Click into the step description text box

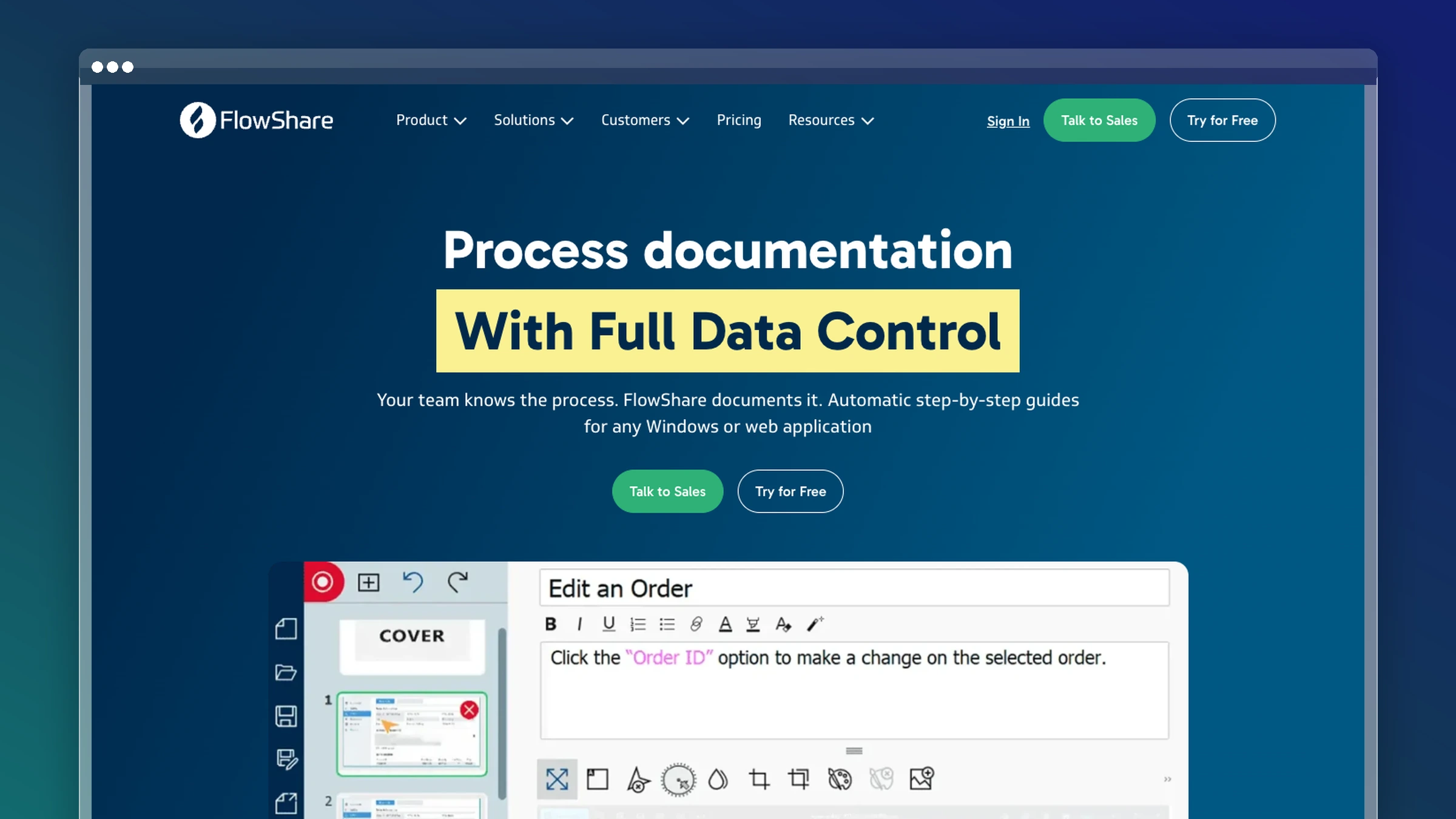(854, 690)
